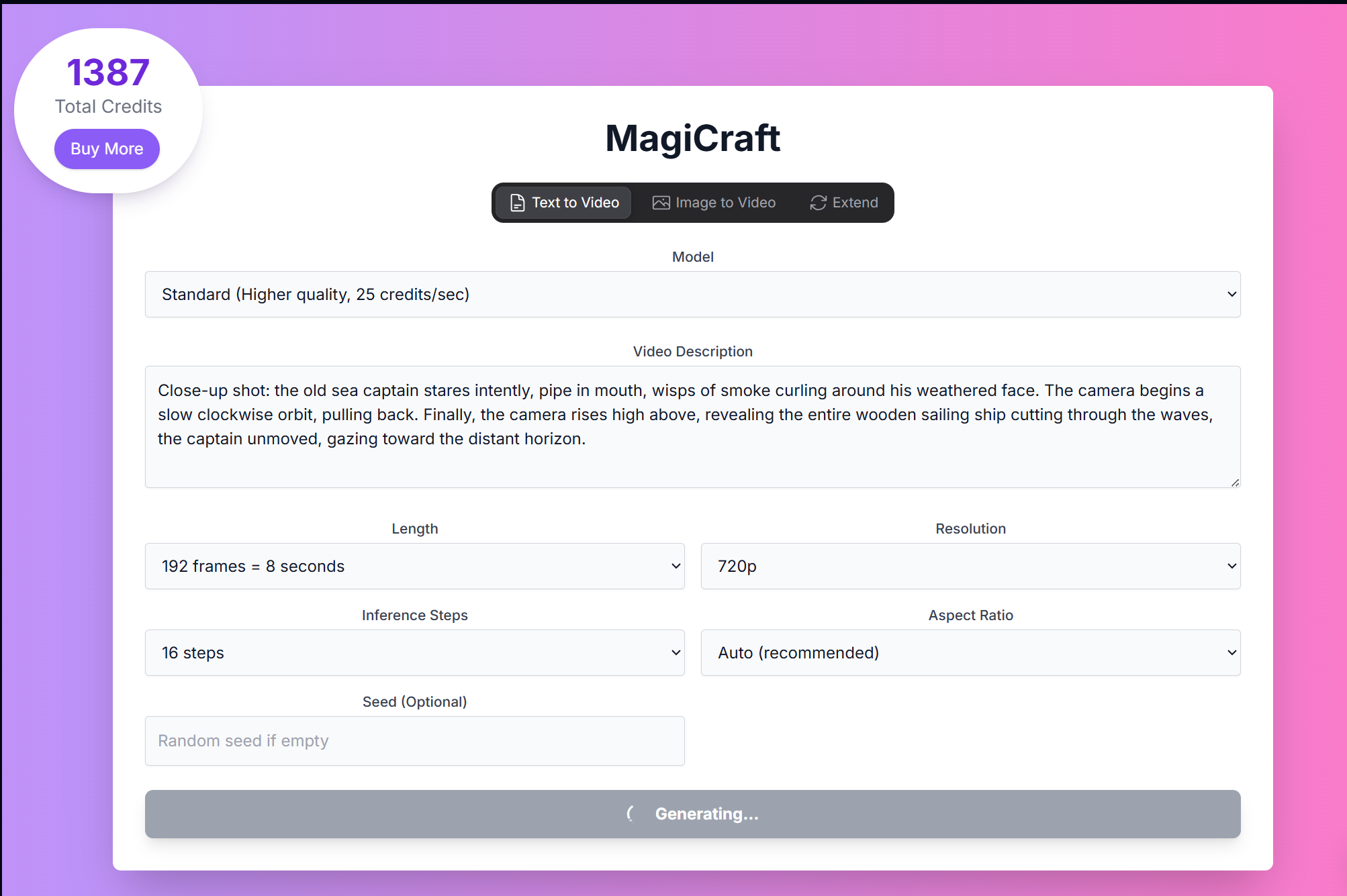The image size is (1347, 896).
Task: Click the Aspect Ratio label
Action: tap(971, 615)
